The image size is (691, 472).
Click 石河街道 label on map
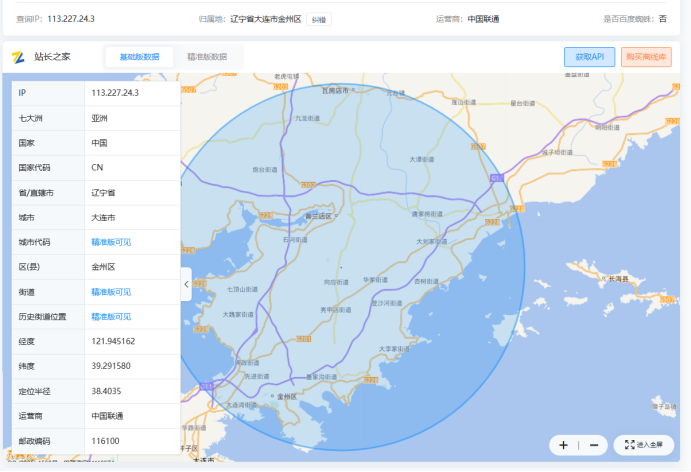[x=295, y=240]
